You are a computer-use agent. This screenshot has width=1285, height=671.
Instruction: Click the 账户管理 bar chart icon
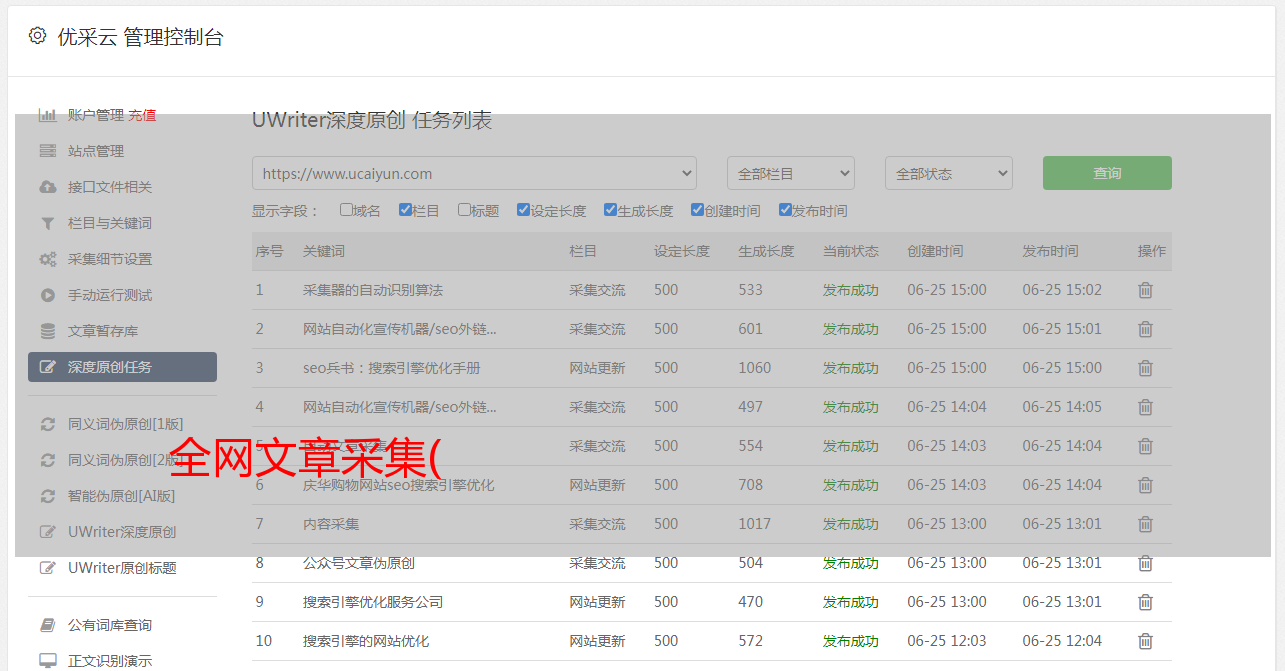click(47, 115)
